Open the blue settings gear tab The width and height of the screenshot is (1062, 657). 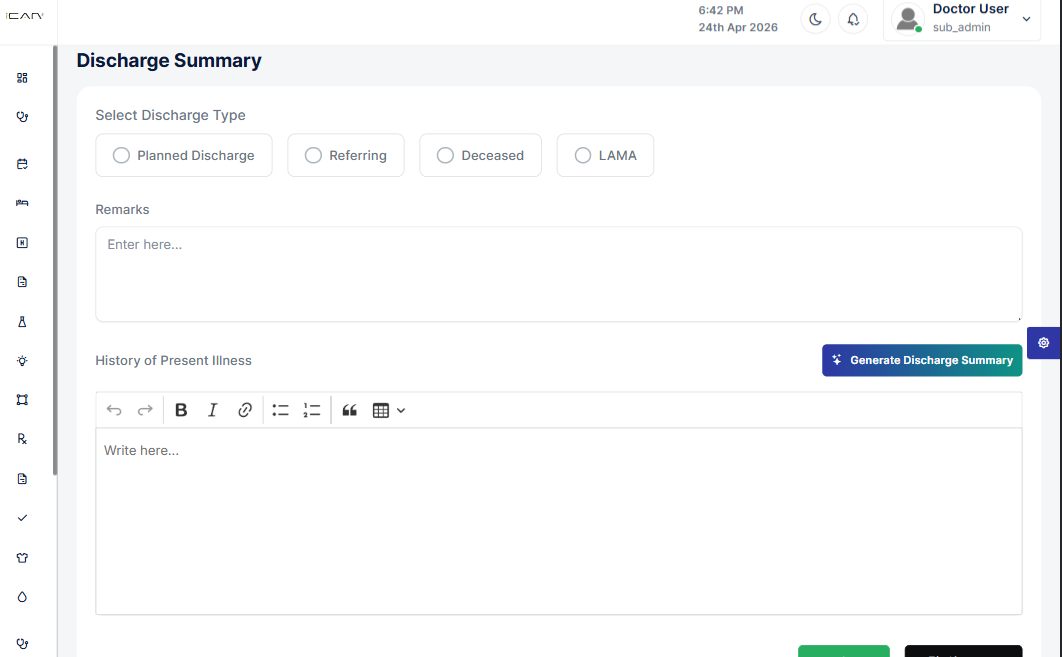pos(1043,343)
